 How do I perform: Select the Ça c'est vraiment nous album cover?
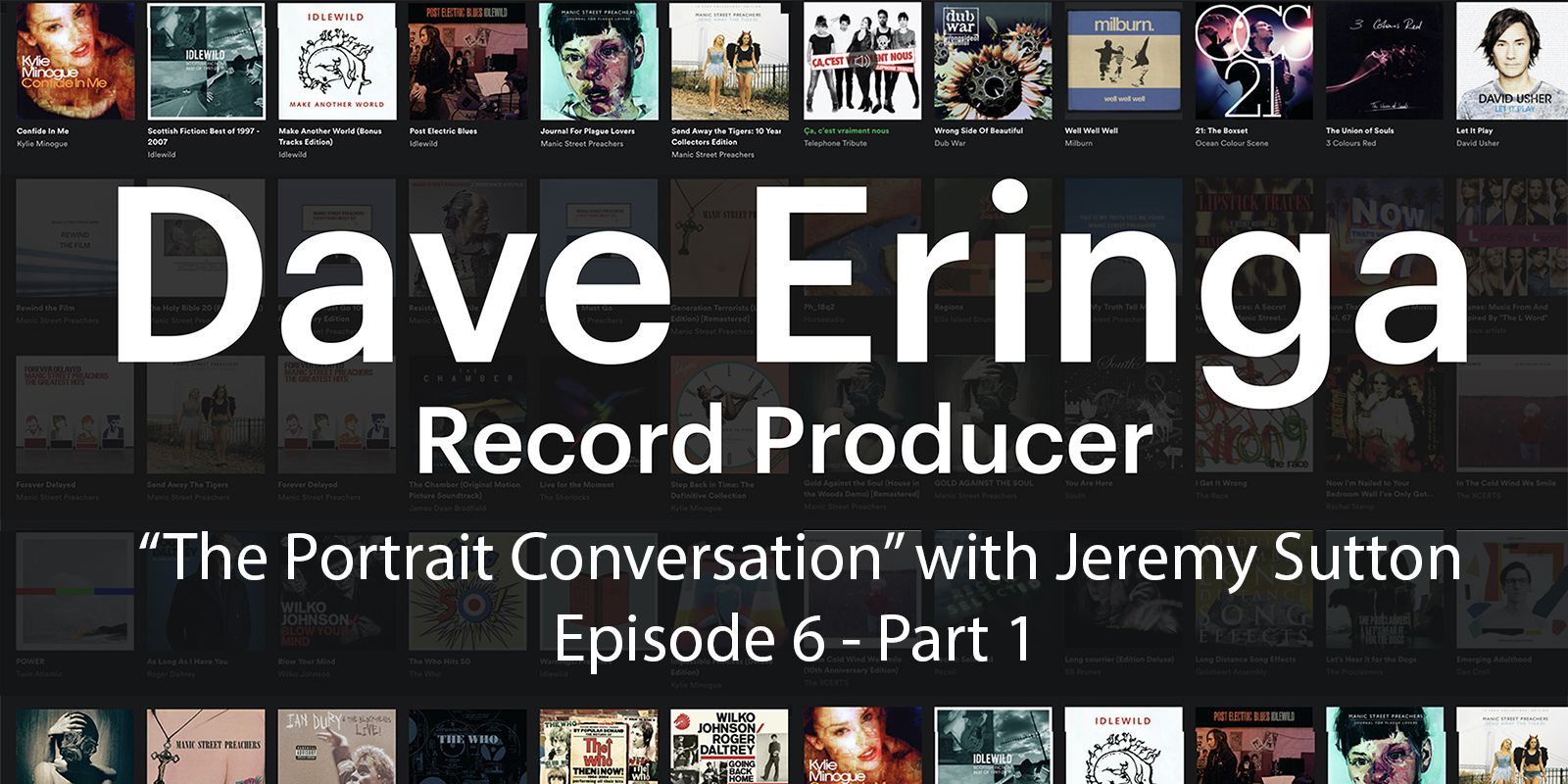[861, 61]
